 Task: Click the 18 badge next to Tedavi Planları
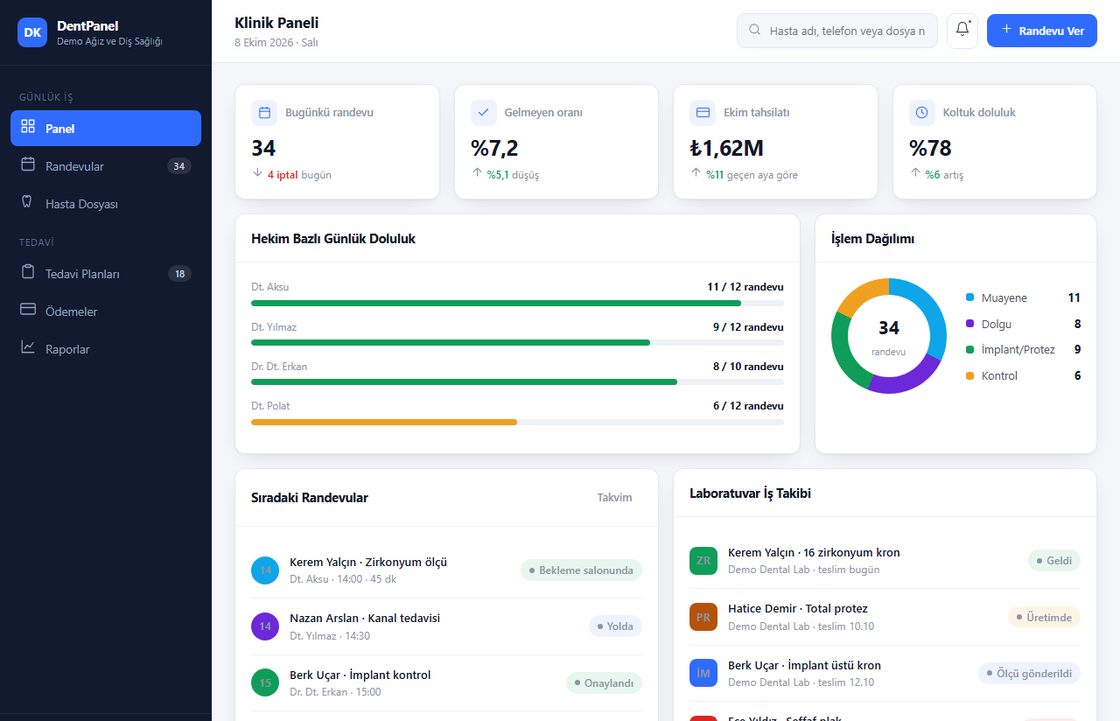[179, 274]
